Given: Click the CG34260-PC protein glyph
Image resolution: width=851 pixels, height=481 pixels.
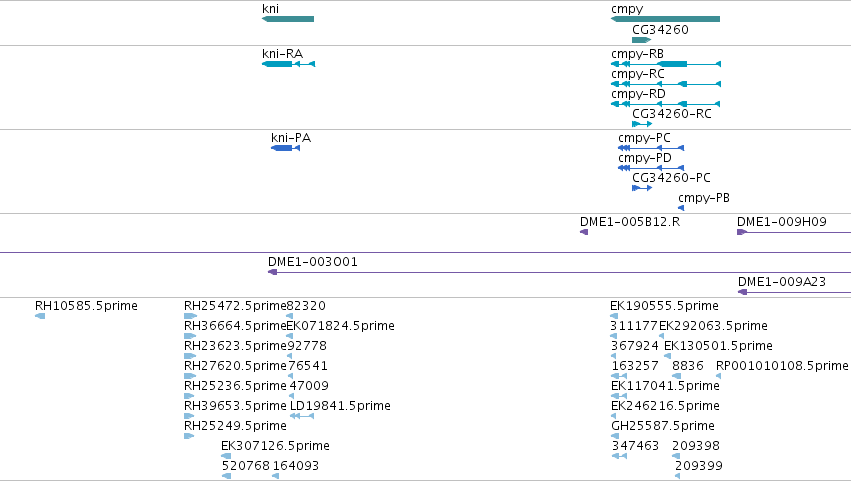Looking at the screenshot, I should click(642, 188).
